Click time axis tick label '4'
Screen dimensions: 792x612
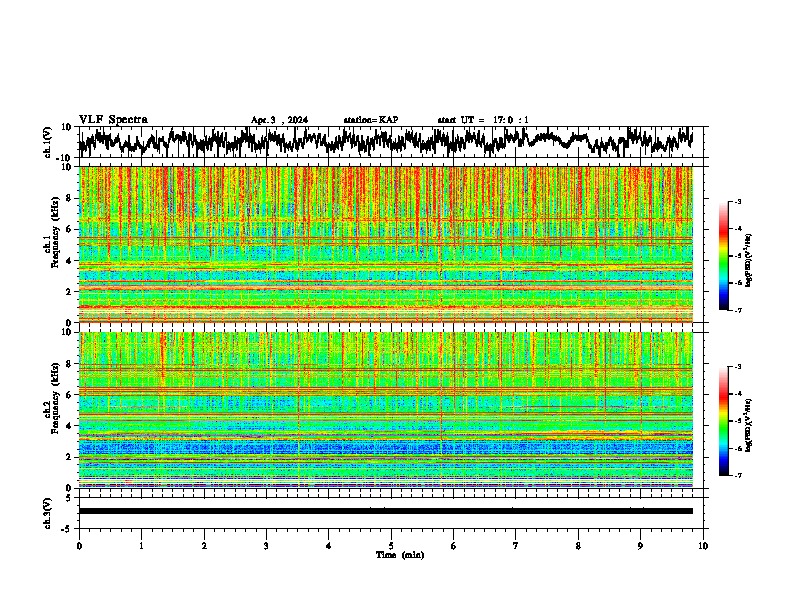click(329, 546)
